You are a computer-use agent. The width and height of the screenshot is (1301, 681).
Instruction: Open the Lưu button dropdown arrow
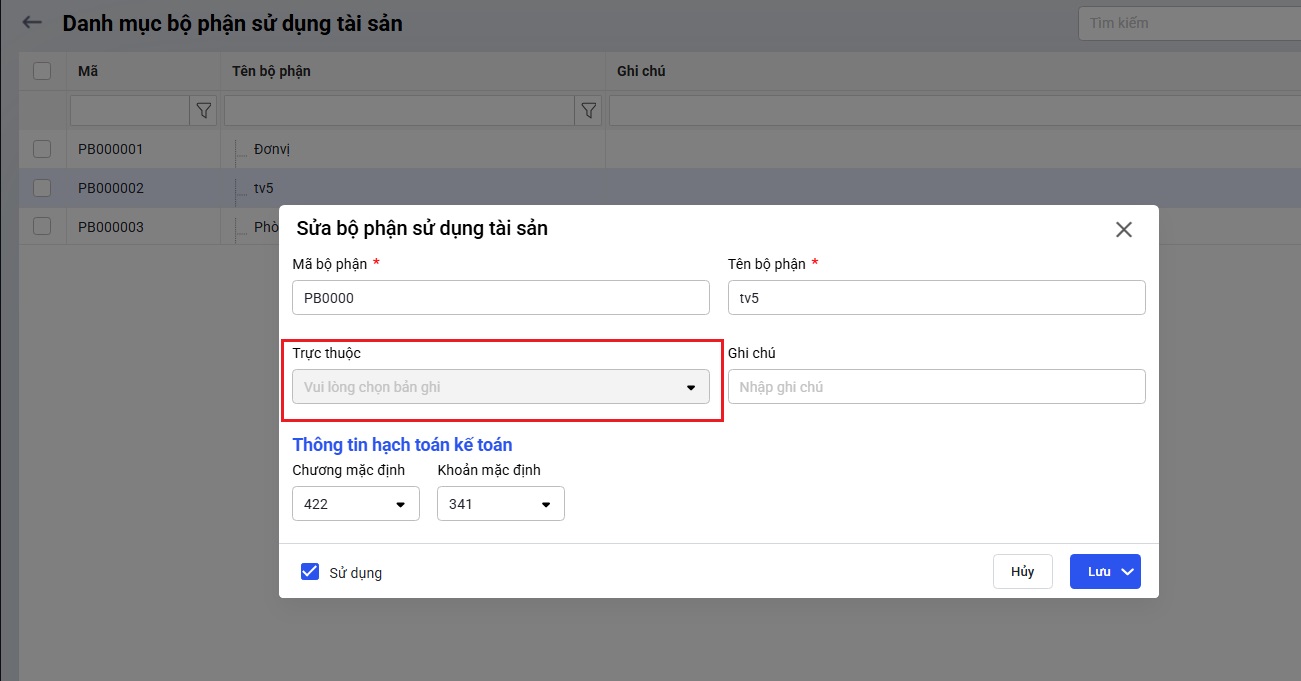(x=1128, y=572)
